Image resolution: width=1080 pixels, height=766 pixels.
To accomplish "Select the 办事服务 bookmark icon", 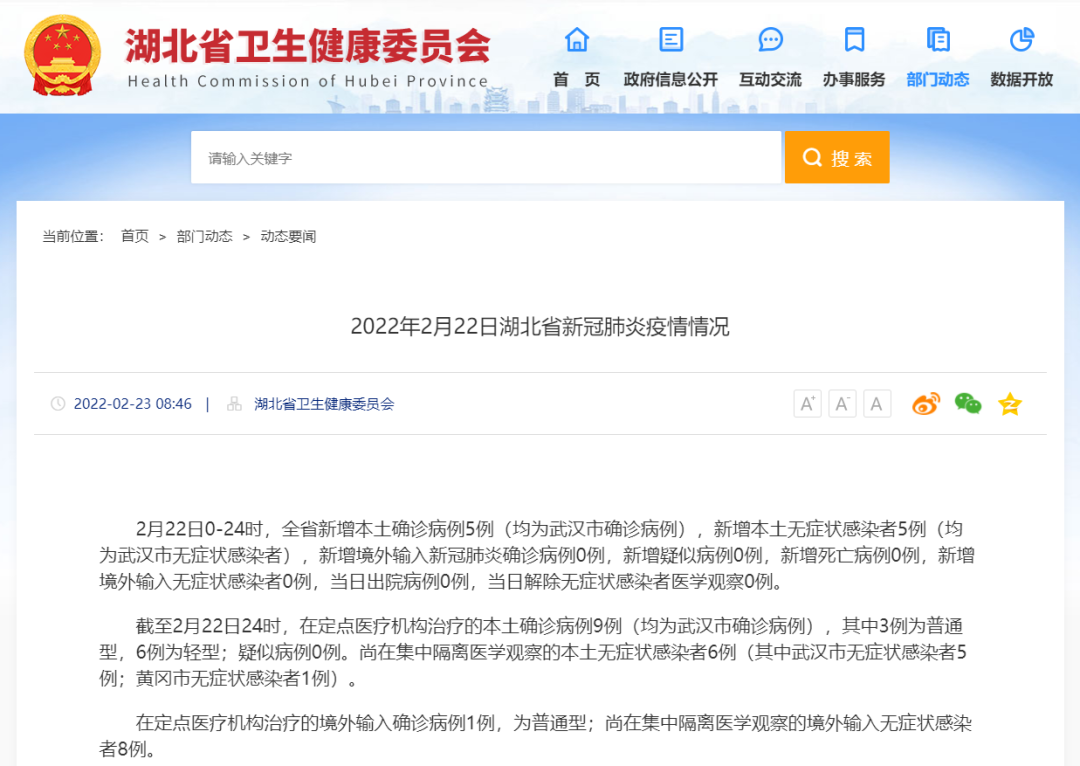I will [x=854, y=40].
